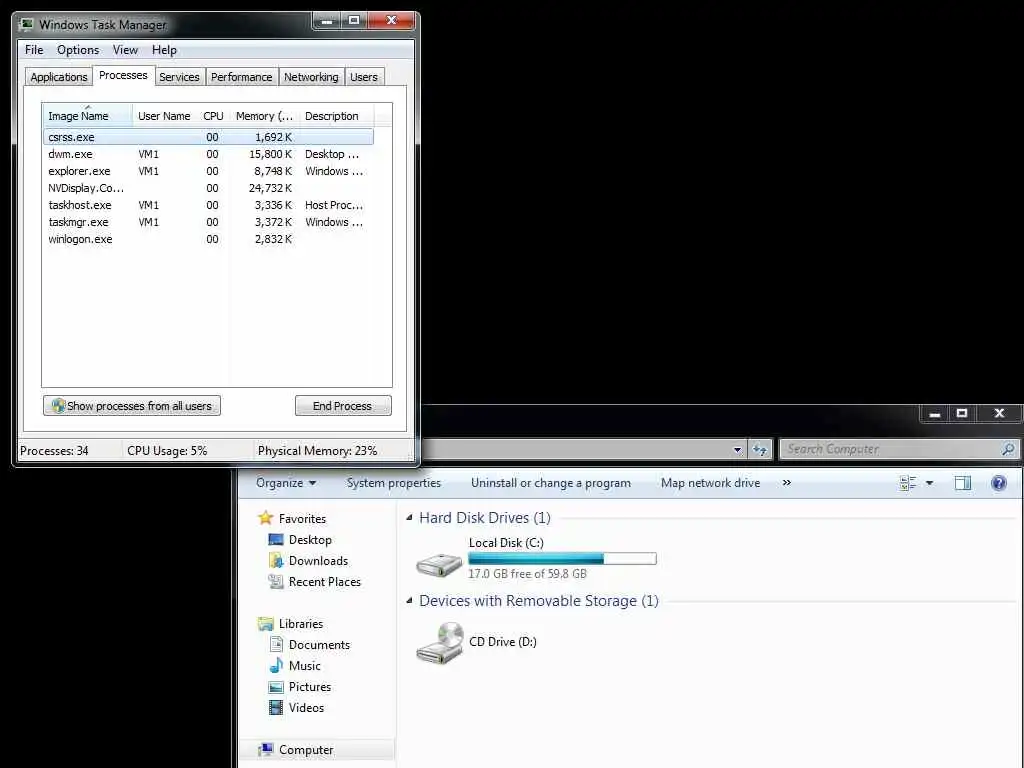
Task: Open the Options menu in Task Manager
Action: [78, 50]
